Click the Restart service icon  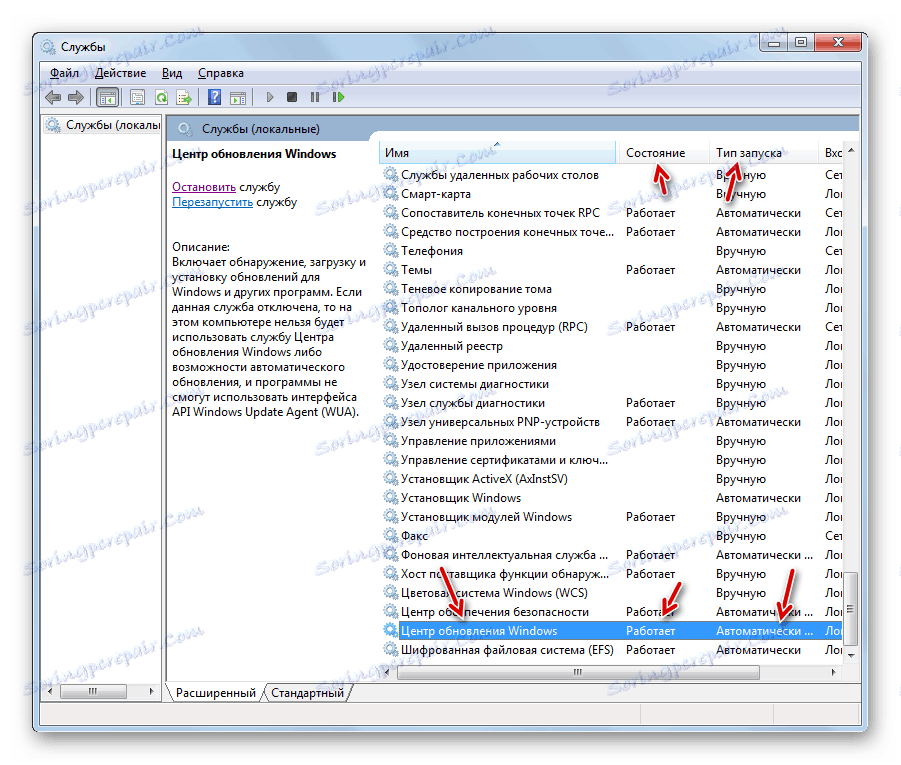click(338, 97)
